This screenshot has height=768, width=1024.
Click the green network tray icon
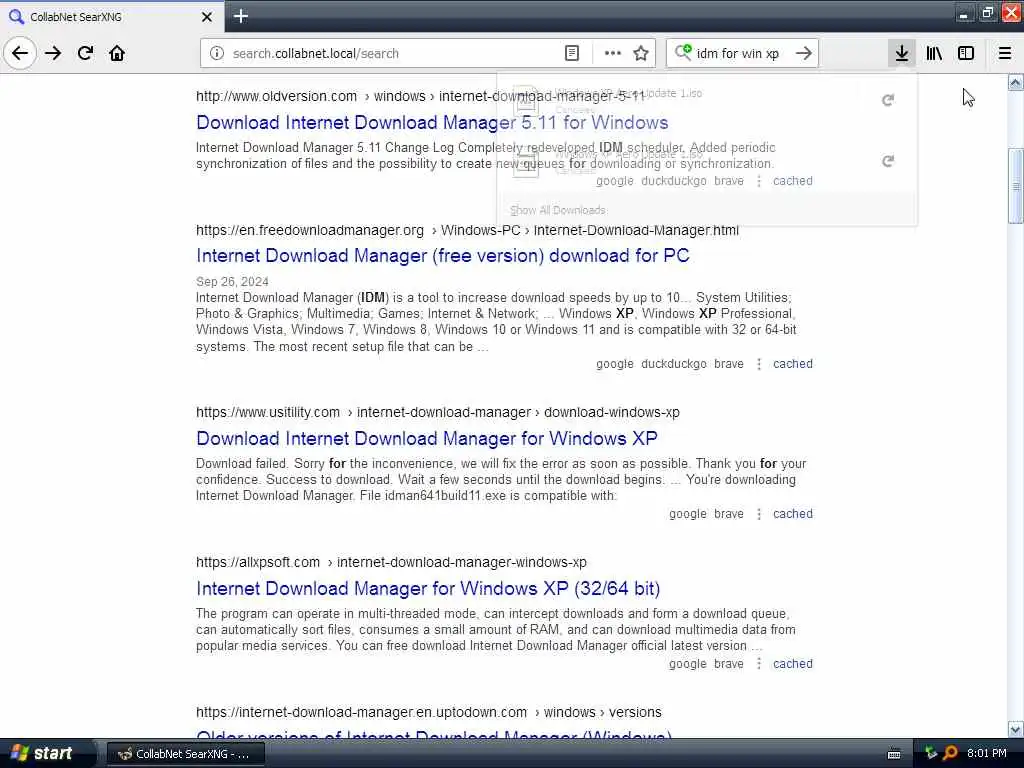tap(931, 754)
